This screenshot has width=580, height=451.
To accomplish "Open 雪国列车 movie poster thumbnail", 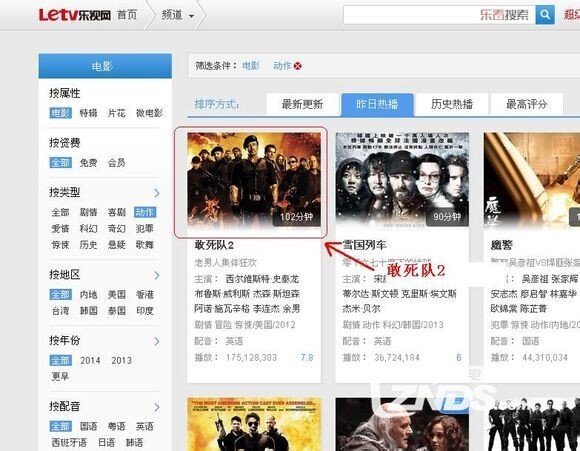I will tap(402, 179).
